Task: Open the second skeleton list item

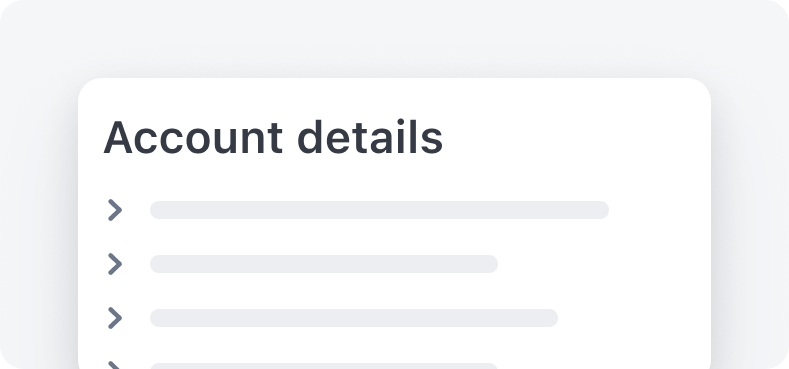Action: point(302,264)
